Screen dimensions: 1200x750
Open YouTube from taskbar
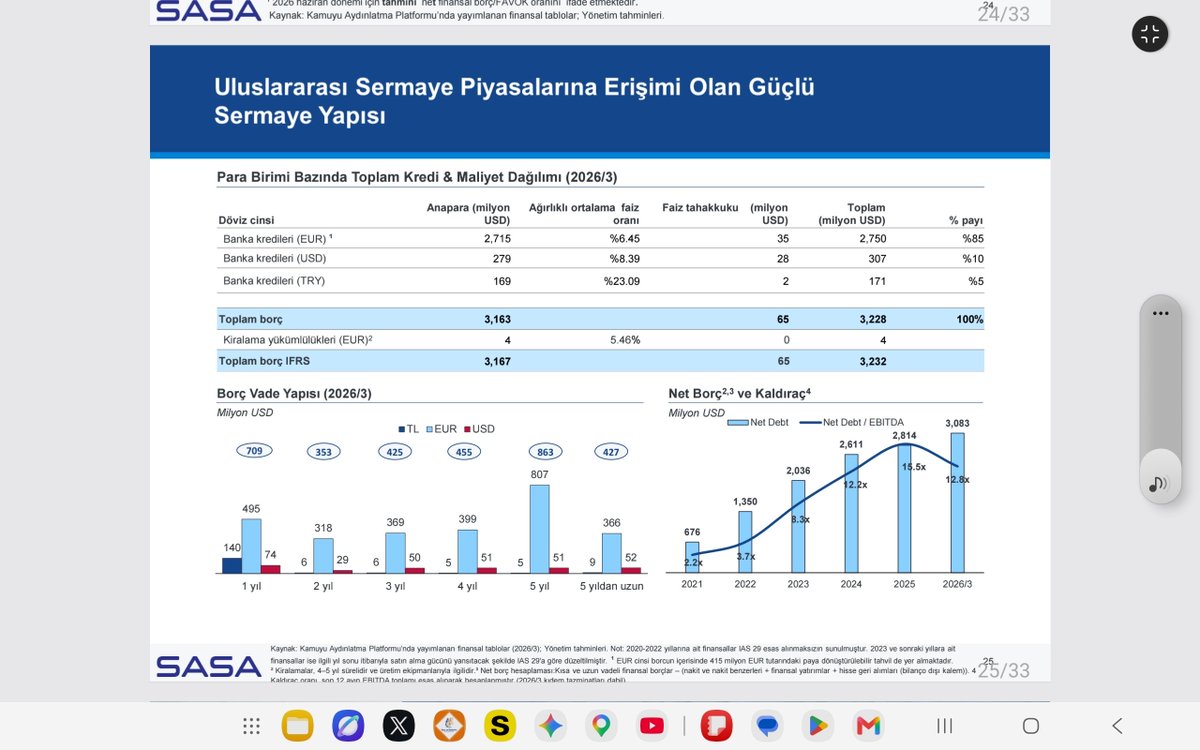click(x=652, y=726)
